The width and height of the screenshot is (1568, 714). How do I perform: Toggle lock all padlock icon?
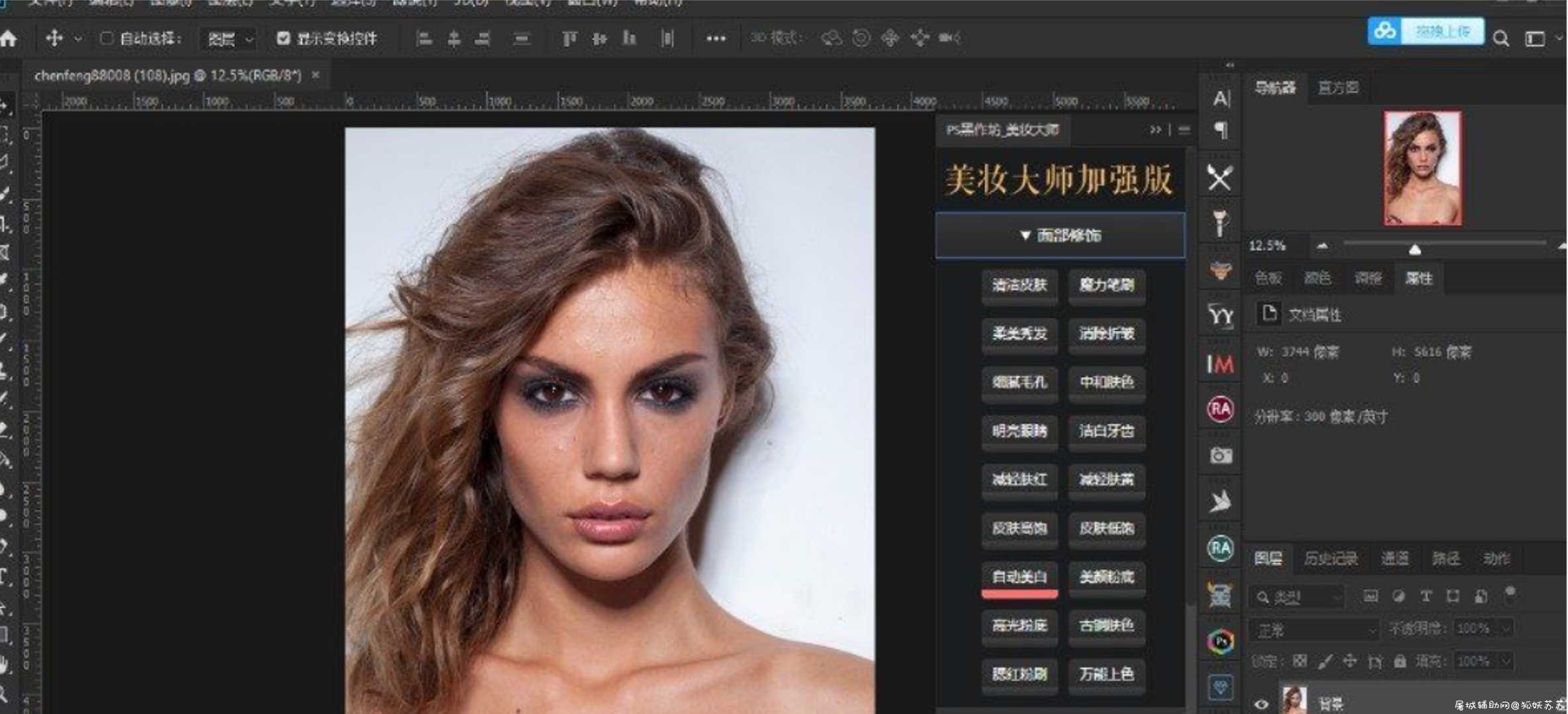point(1400,661)
